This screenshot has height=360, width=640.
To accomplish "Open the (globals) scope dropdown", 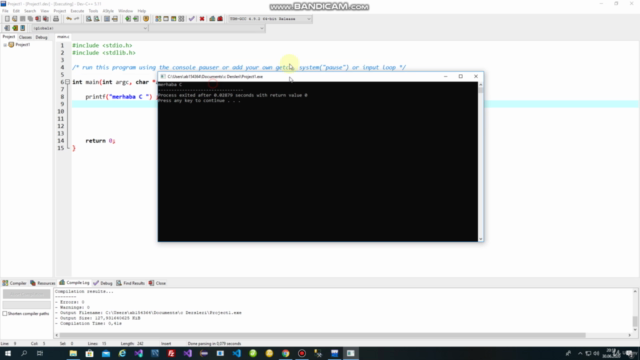I will pos(90,28).
